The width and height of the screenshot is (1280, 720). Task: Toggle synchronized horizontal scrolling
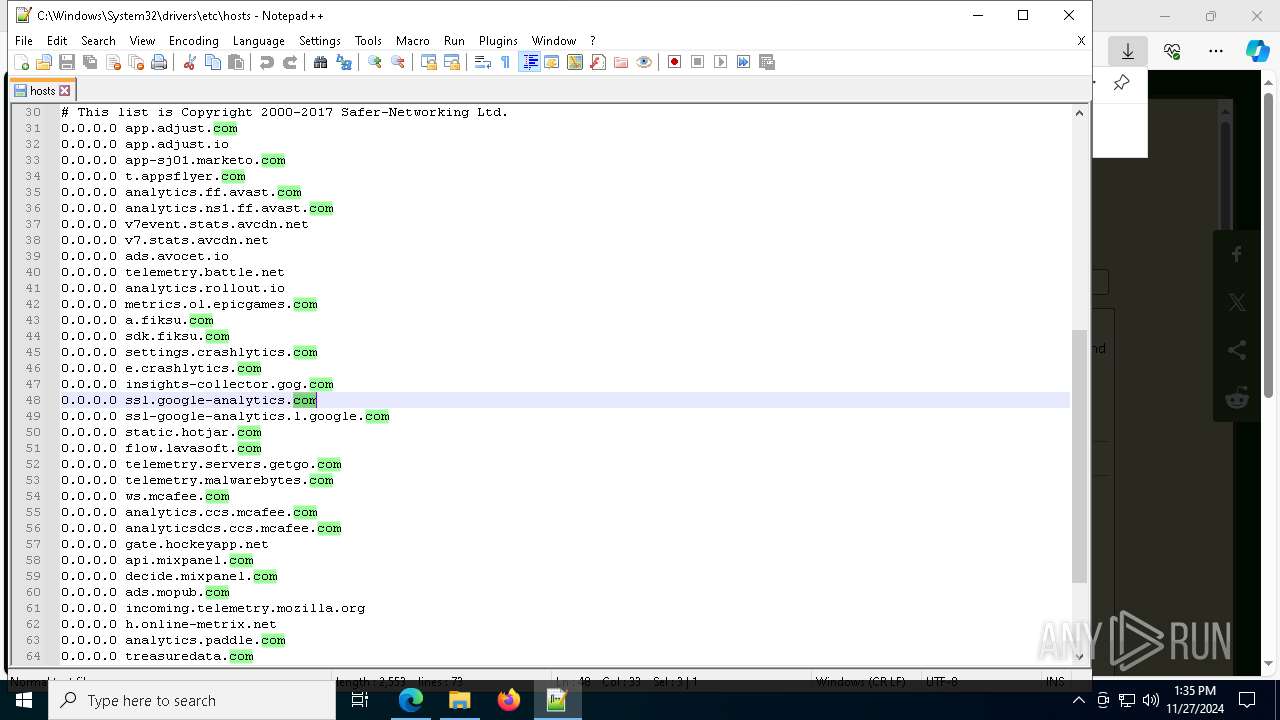click(452, 62)
